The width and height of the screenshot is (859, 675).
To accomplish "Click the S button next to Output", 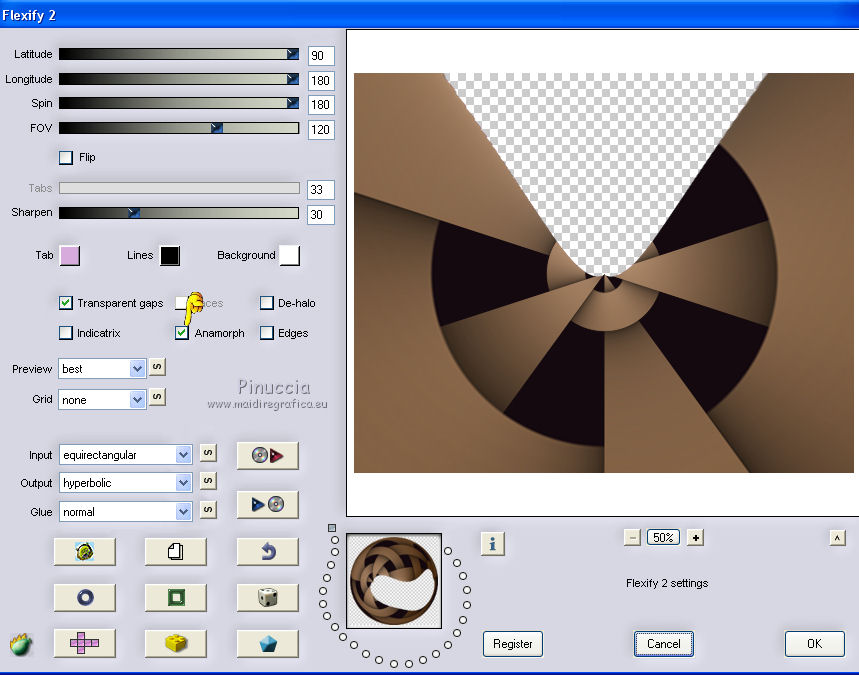I will point(208,481).
